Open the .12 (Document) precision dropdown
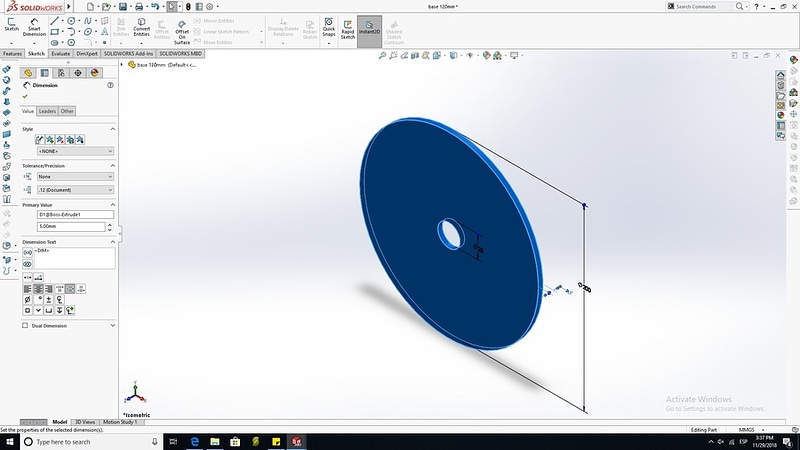 click(x=75, y=190)
